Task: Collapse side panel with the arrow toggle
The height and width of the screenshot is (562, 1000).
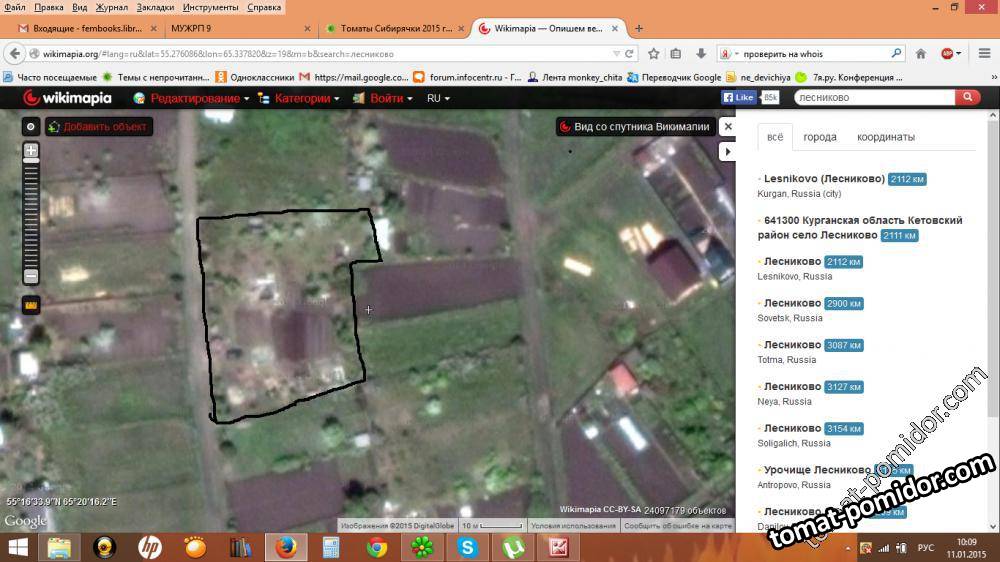Action: click(x=728, y=152)
